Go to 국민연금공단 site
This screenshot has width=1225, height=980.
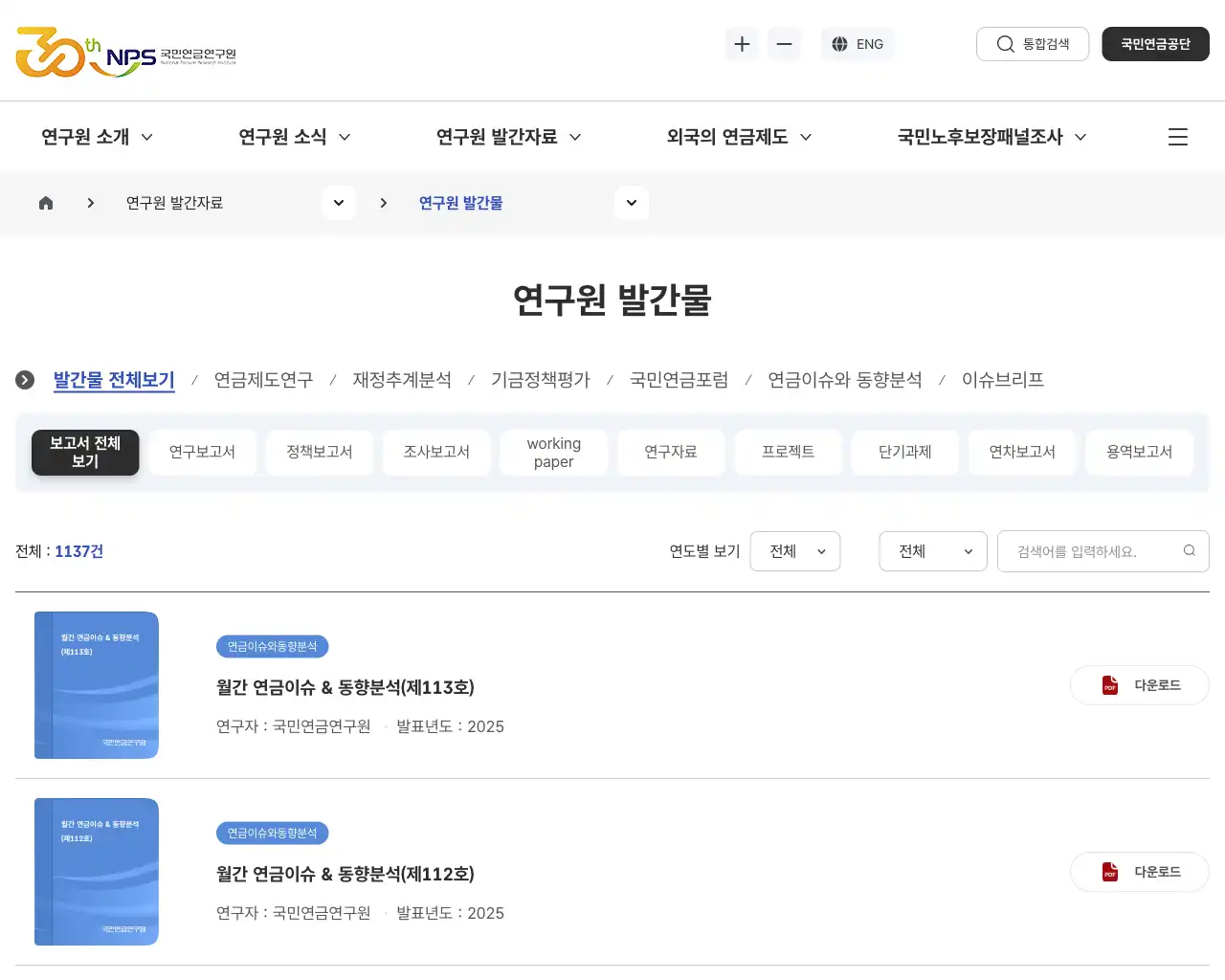click(1155, 44)
